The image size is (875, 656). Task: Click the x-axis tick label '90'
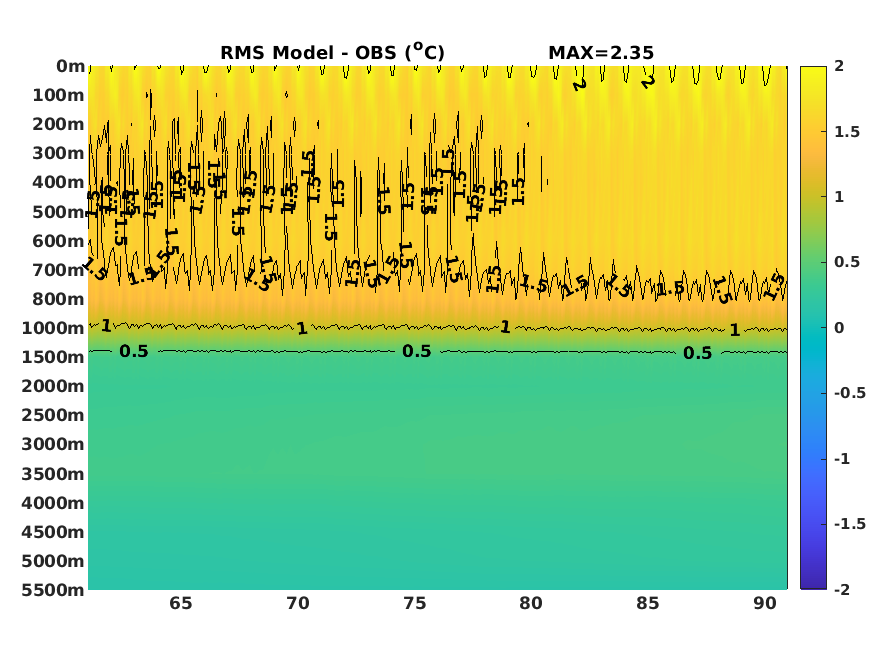click(x=765, y=604)
